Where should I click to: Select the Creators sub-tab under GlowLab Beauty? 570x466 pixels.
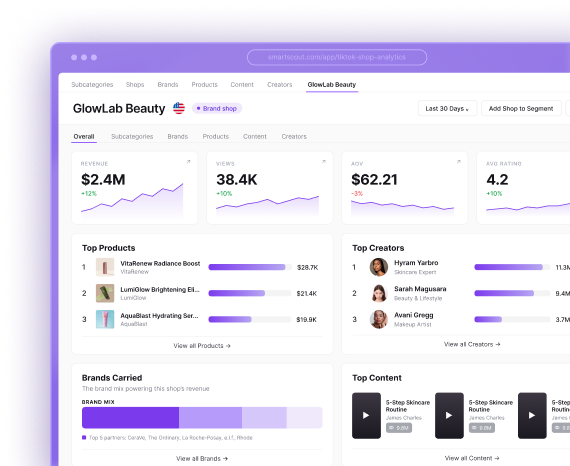(294, 136)
